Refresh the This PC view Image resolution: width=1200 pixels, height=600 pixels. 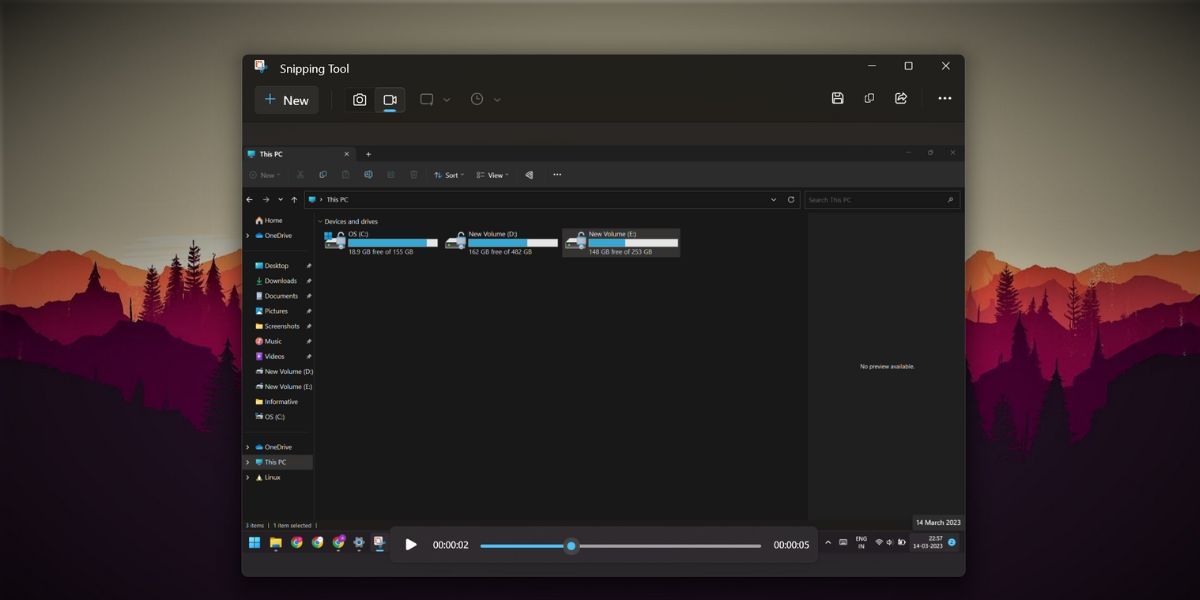point(789,199)
